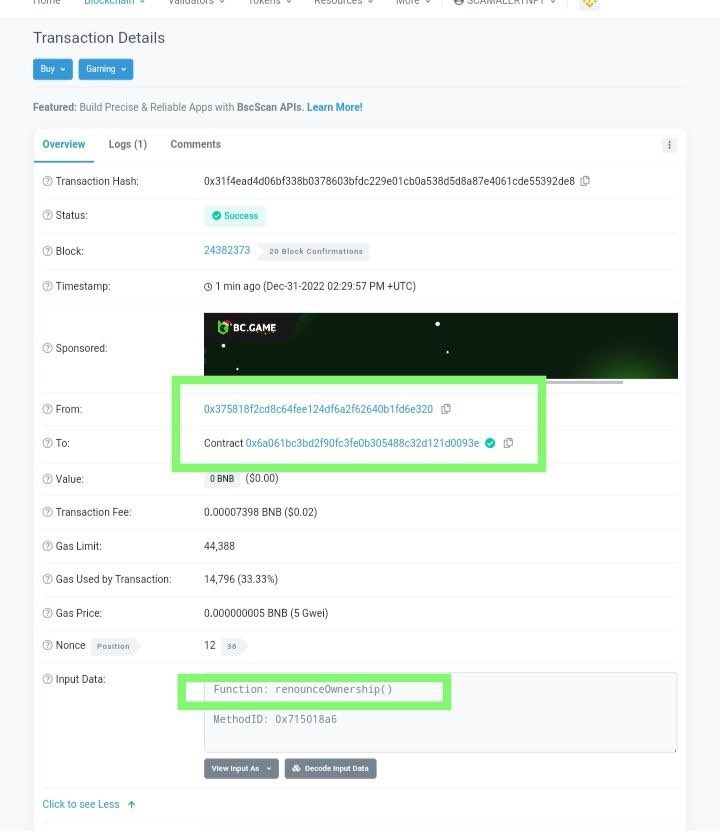Click the 20 Block Confirmations badge

pyautogui.click(x=316, y=251)
